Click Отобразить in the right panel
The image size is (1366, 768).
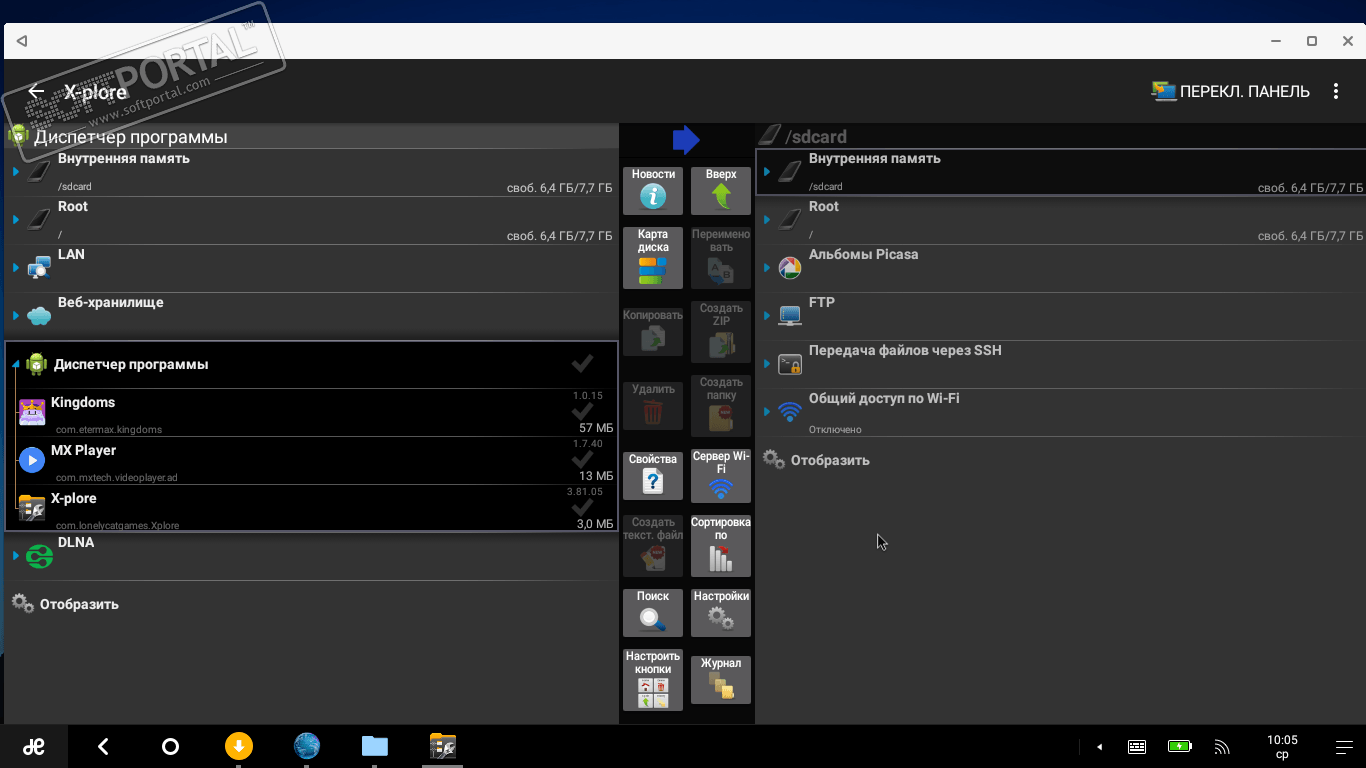click(x=816, y=460)
